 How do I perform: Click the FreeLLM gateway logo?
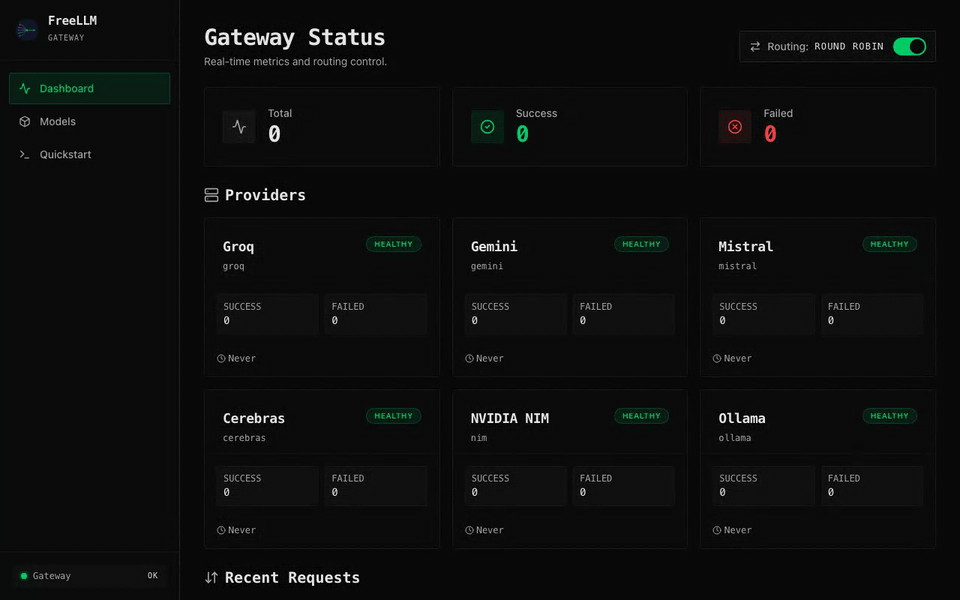25,29
